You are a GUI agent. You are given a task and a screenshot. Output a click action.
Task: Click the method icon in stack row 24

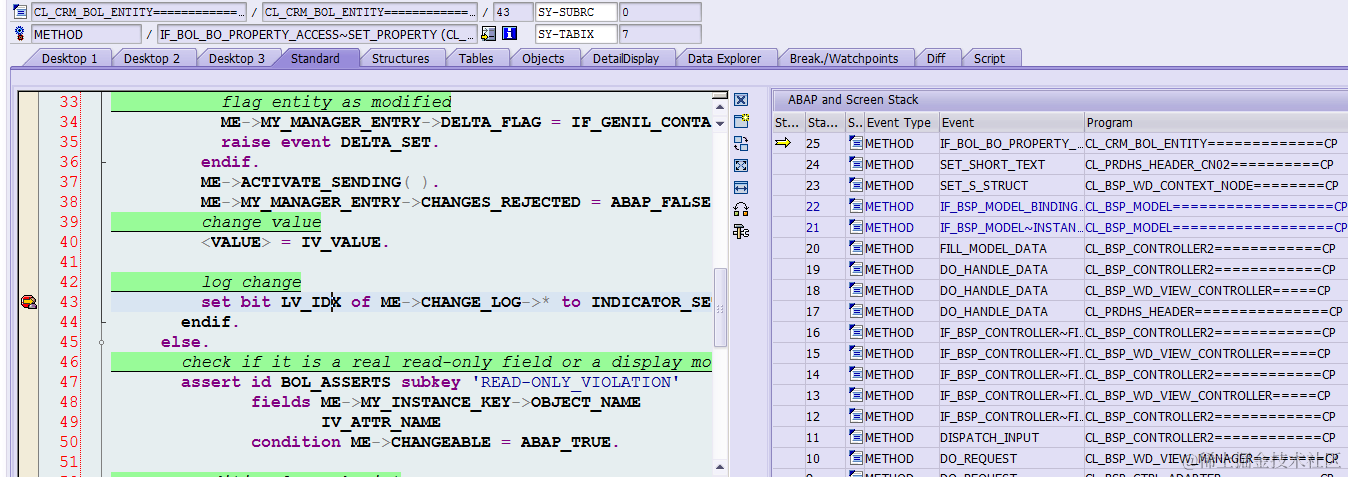pos(856,165)
